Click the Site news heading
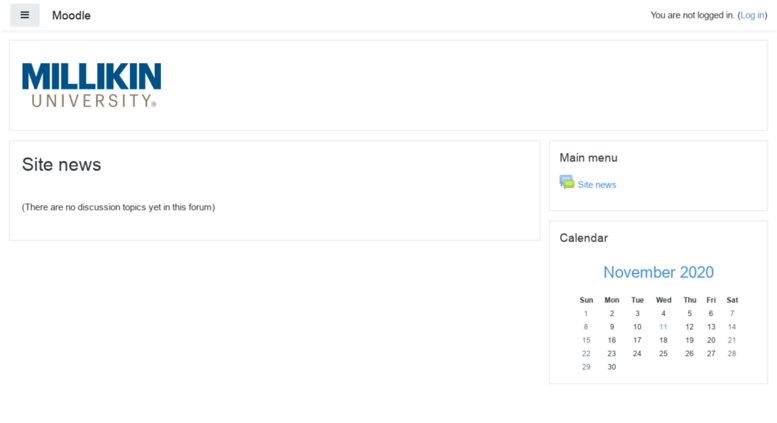777x423 pixels. coord(61,164)
